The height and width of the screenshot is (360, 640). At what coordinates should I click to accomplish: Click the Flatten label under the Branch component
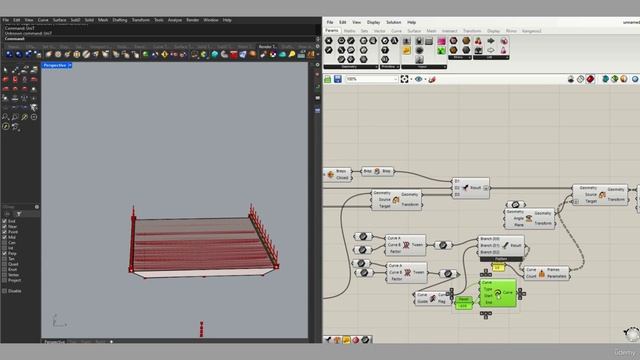[501, 259]
